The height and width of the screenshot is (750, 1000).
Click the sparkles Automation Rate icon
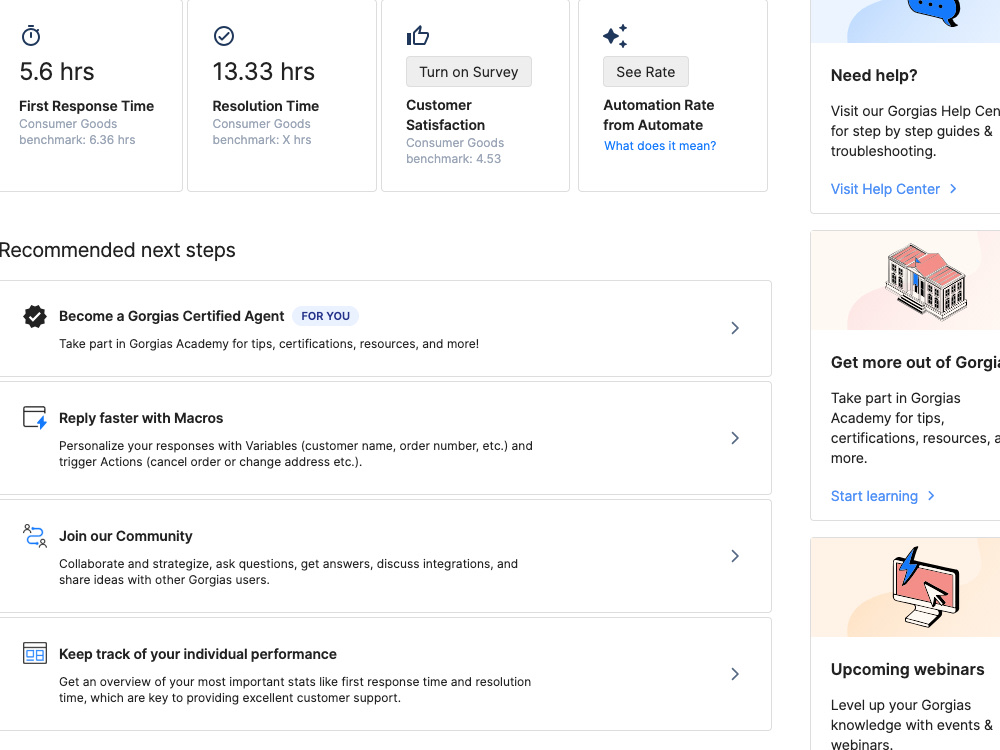click(x=615, y=36)
